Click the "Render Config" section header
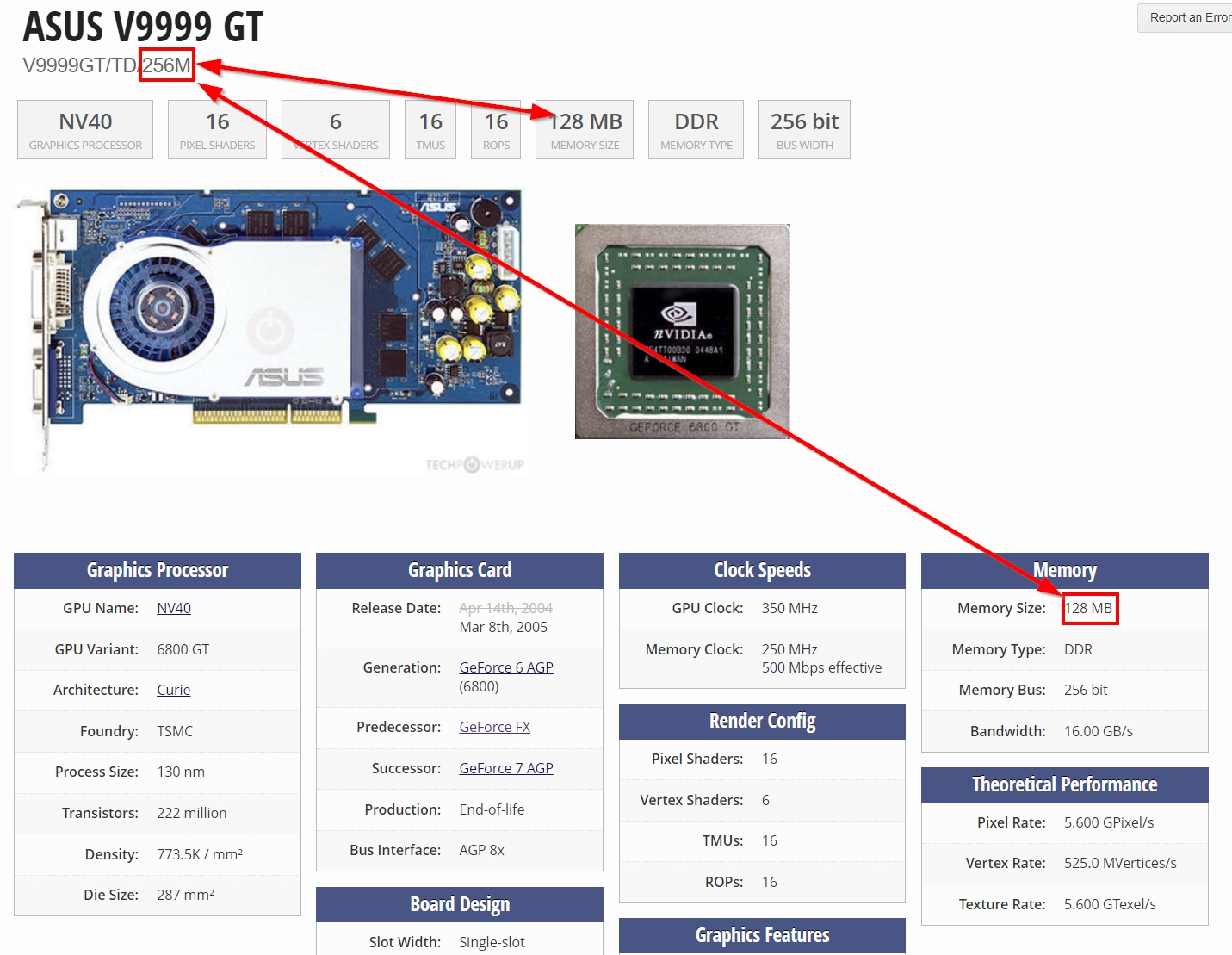1232x955 pixels. pyautogui.click(x=762, y=721)
